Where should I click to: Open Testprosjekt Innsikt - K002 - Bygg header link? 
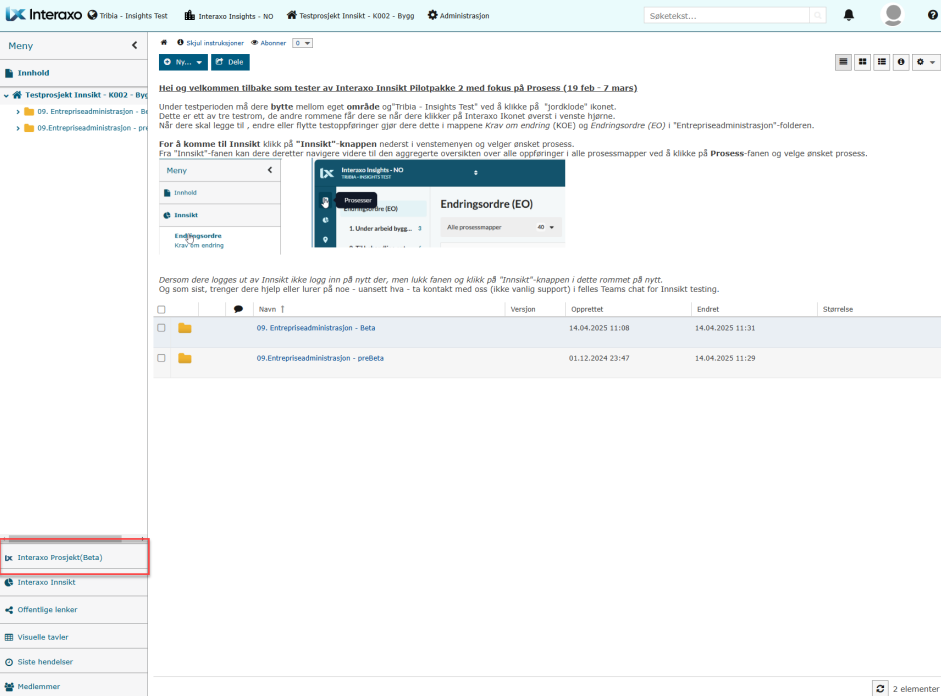tap(350, 16)
